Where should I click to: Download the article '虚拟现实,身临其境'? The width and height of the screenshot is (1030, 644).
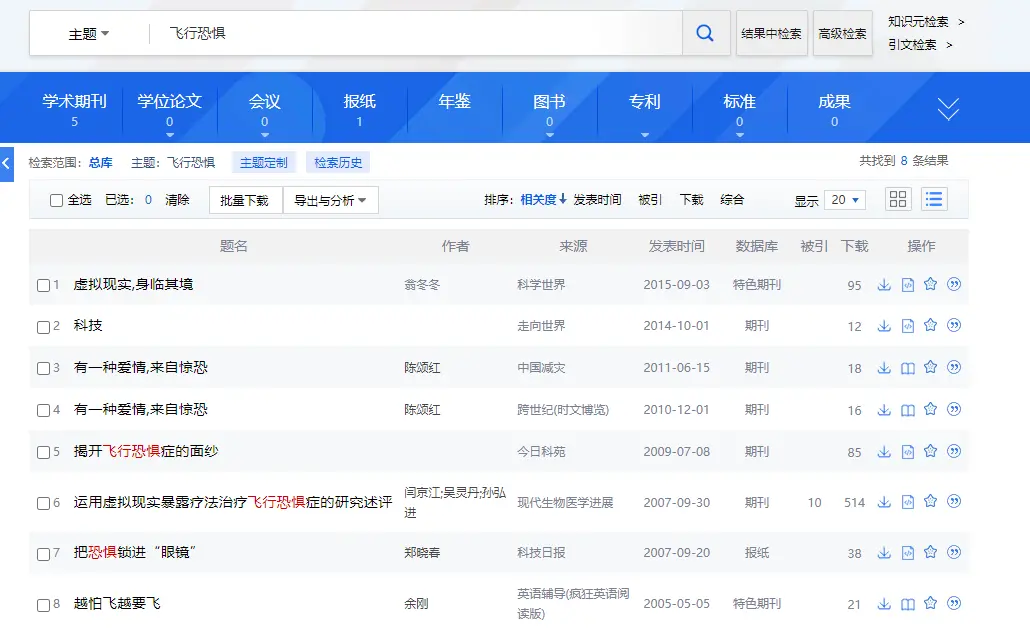[884, 285]
